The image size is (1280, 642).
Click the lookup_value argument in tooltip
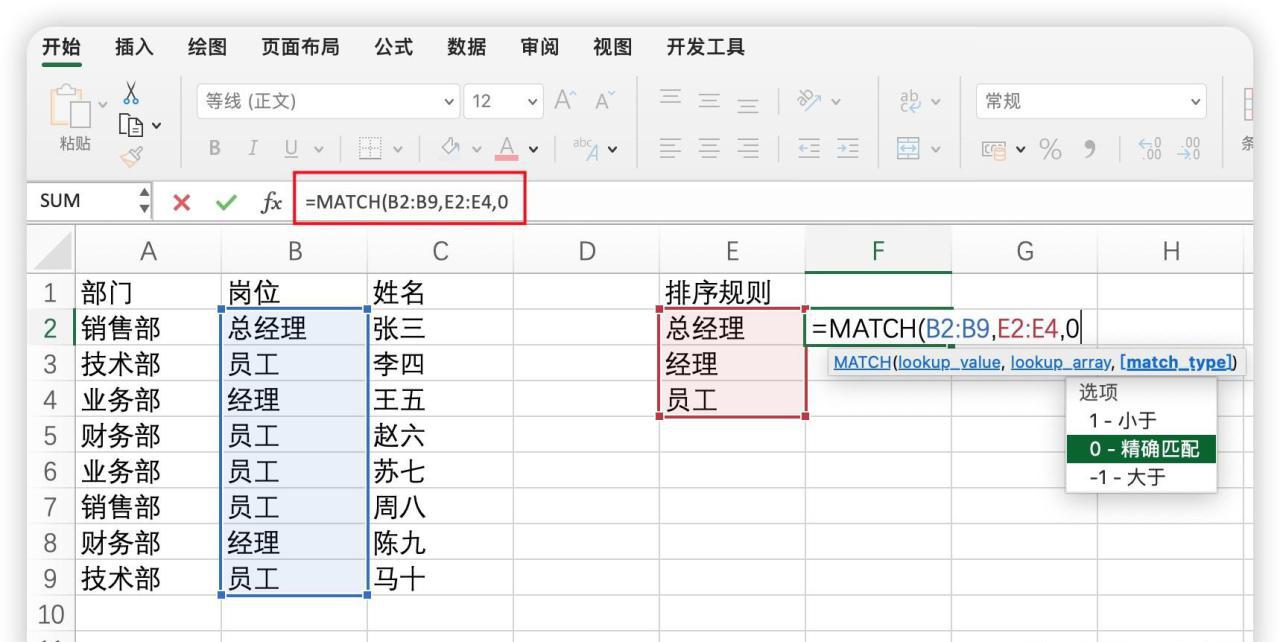(949, 362)
